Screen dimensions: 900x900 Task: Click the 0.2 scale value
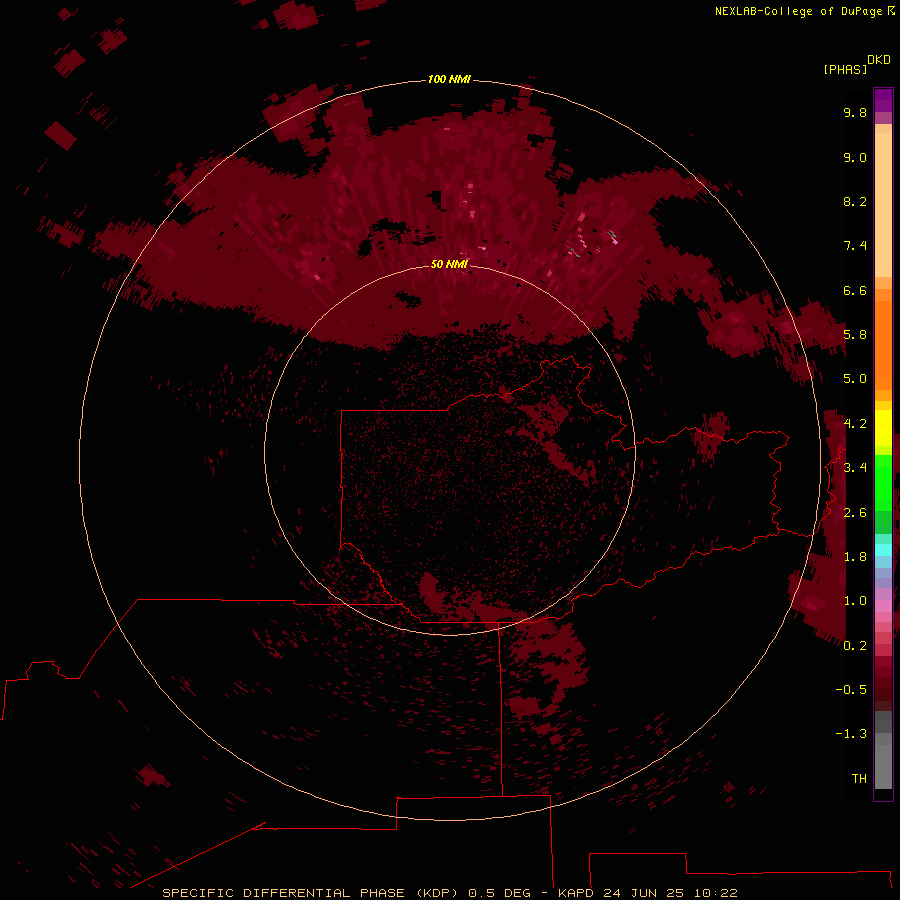(x=855, y=646)
